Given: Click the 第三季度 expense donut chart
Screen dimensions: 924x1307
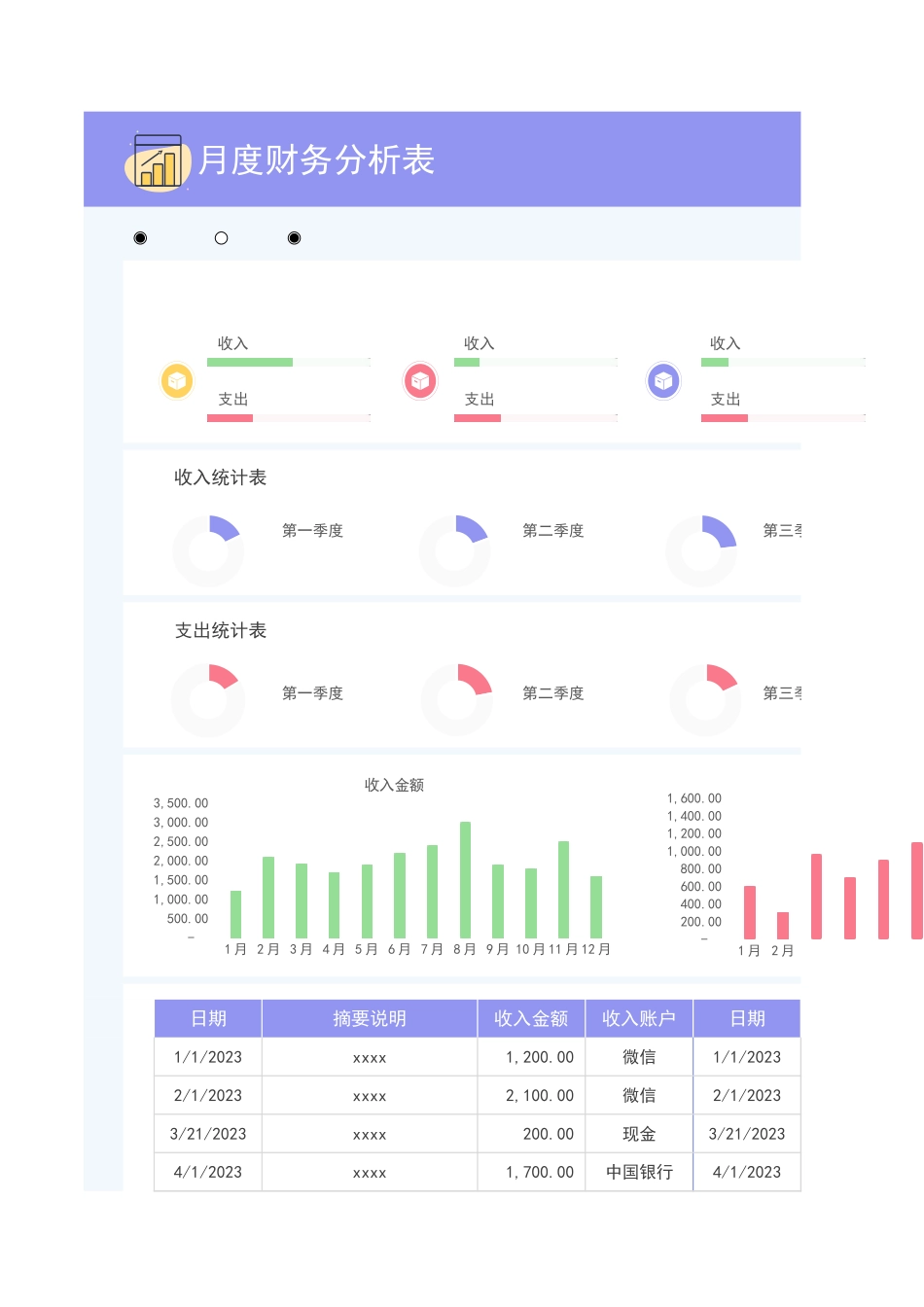Looking at the screenshot, I should pos(705,698).
